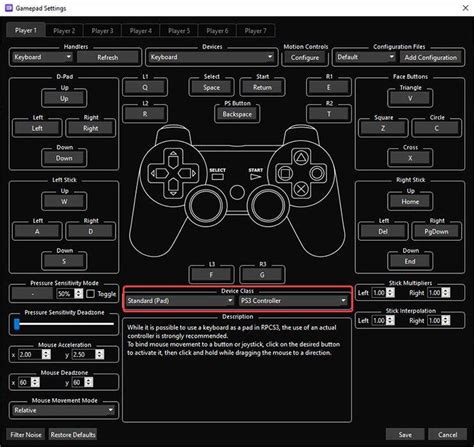The height and width of the screenshot is (447, 474).
Task: Rebind Right Stick Right key PgDown
Action: [437, 232]
